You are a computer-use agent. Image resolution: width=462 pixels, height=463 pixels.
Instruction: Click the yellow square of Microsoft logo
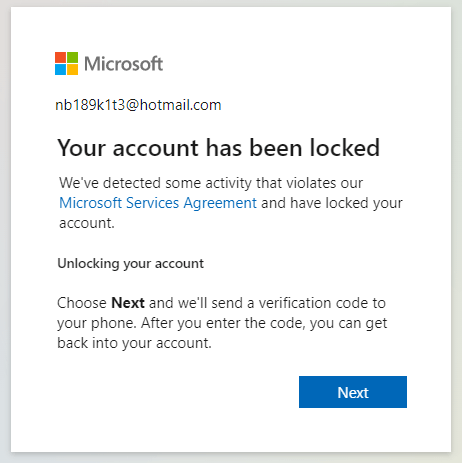[x=73, y=70]
